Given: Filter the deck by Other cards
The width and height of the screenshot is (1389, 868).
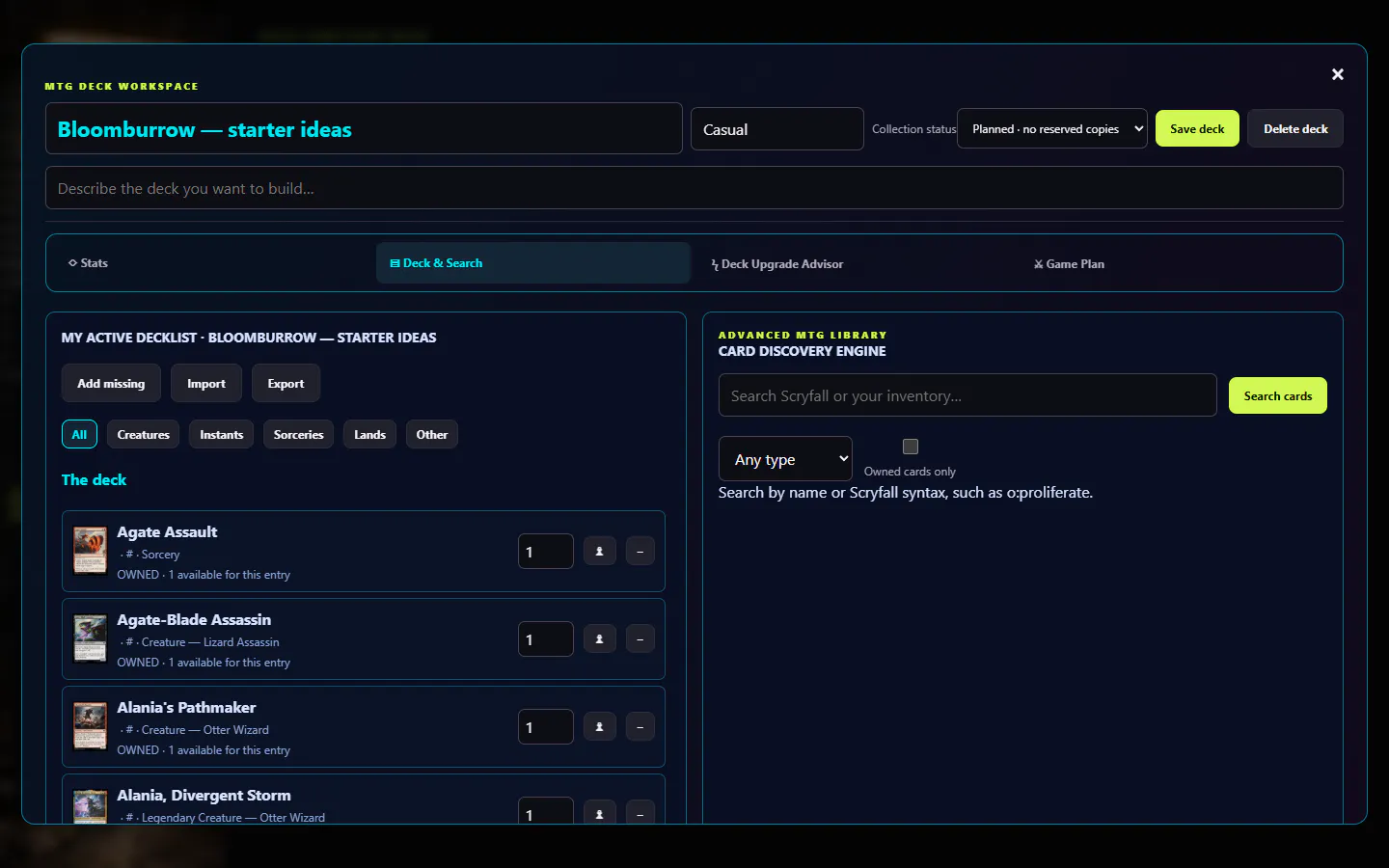Looking at the screenshot, I should pyautogui.click(x=432, y=434).
